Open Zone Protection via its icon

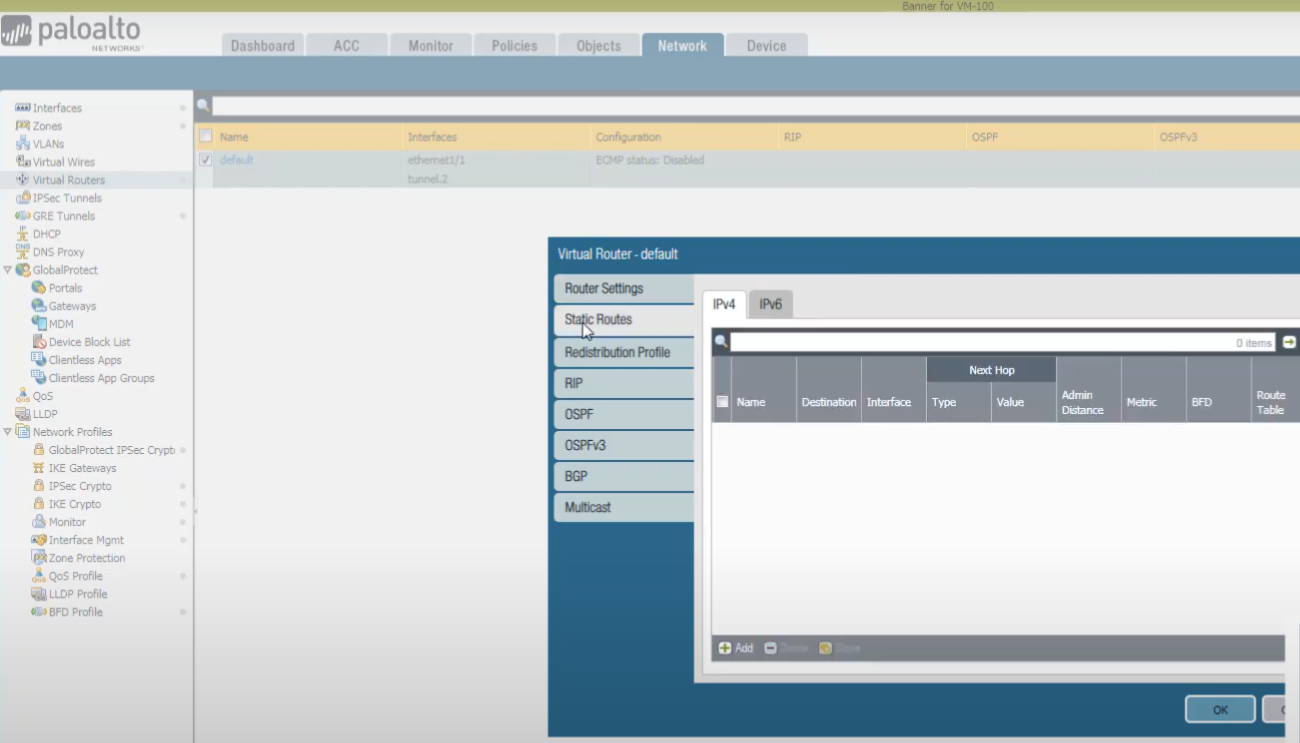tap(39, 558)
